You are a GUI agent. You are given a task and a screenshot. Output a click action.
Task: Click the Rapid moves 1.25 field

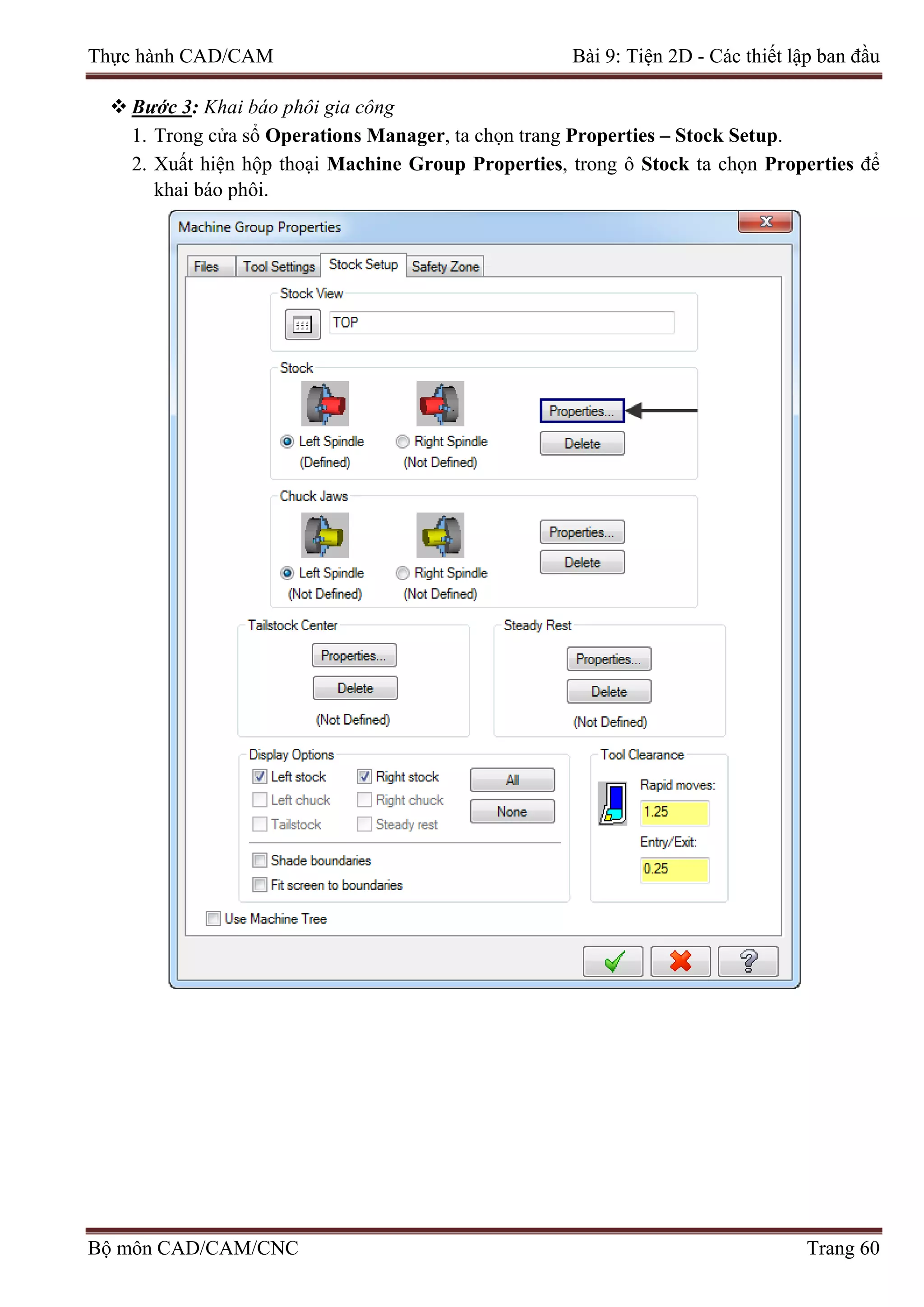pyautogui.click(x=675, y=813)
